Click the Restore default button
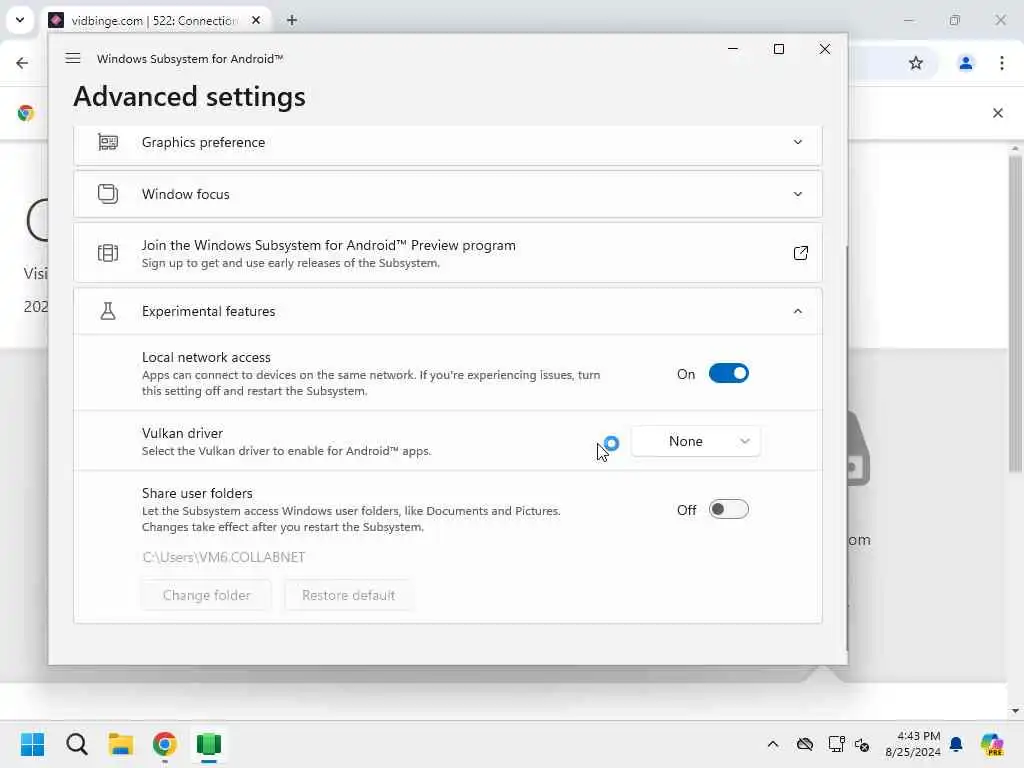The height and width of the screenshot is (768, 1024). pyautogui.click(x=348, y=595)
